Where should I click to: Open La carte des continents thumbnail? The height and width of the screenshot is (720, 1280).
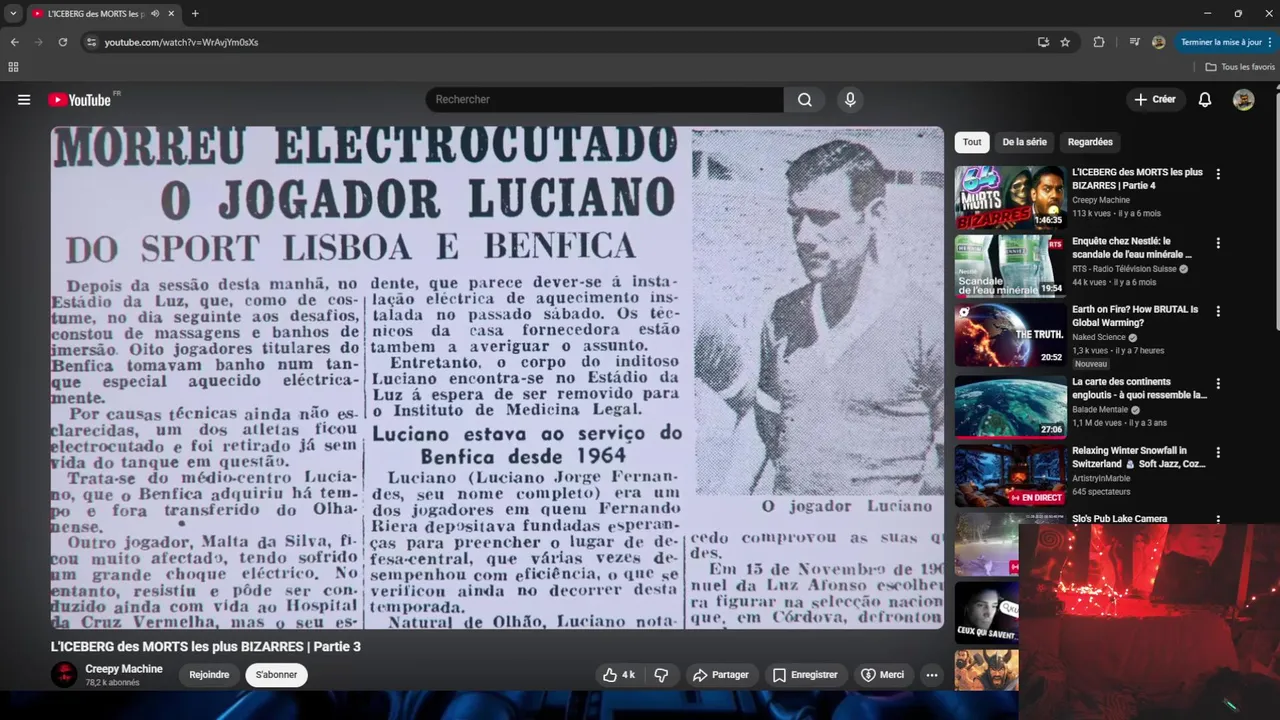[1010, 407]
